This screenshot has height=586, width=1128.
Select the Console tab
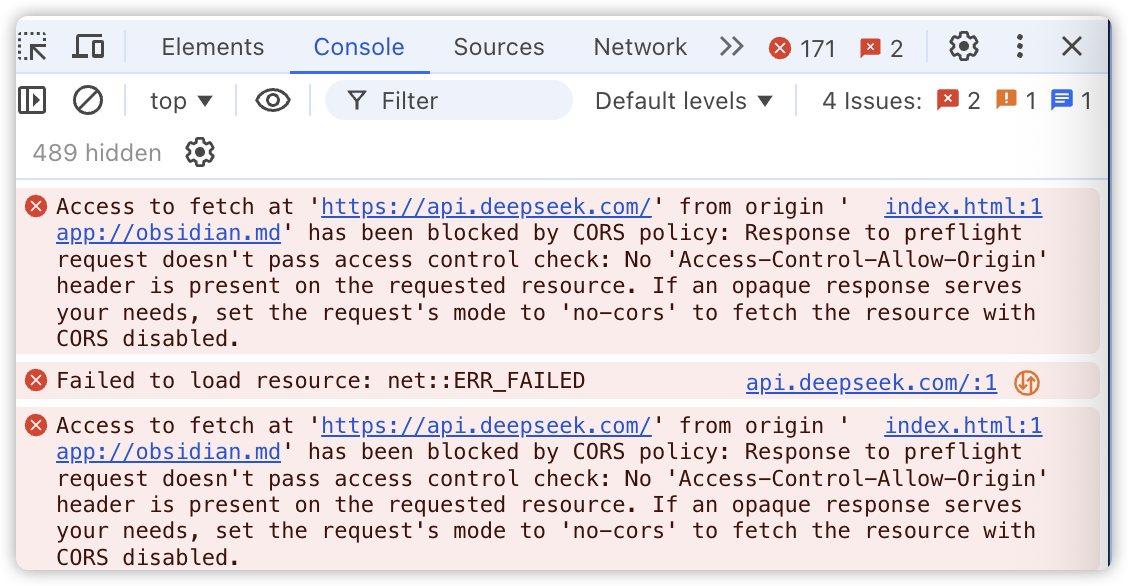[359, 47]
